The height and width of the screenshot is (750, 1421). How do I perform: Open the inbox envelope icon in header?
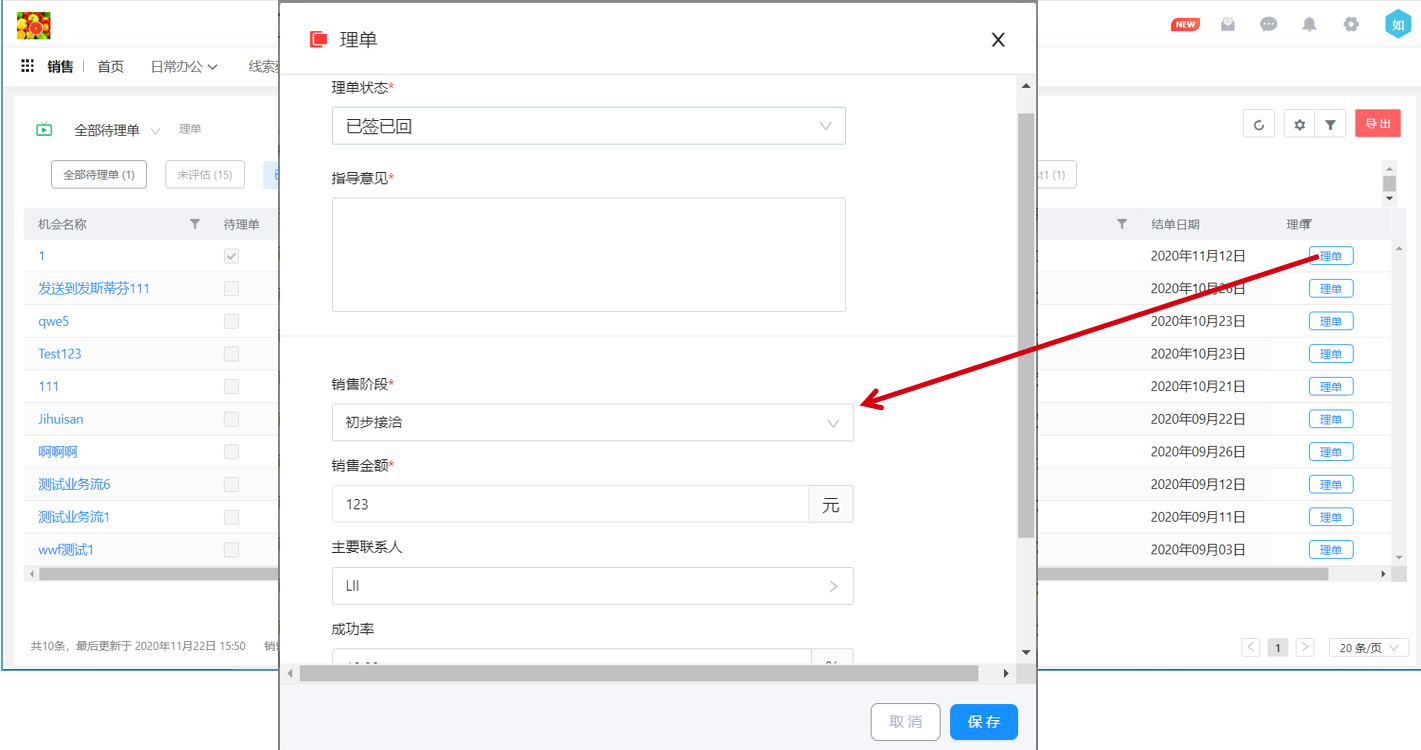1228,25
